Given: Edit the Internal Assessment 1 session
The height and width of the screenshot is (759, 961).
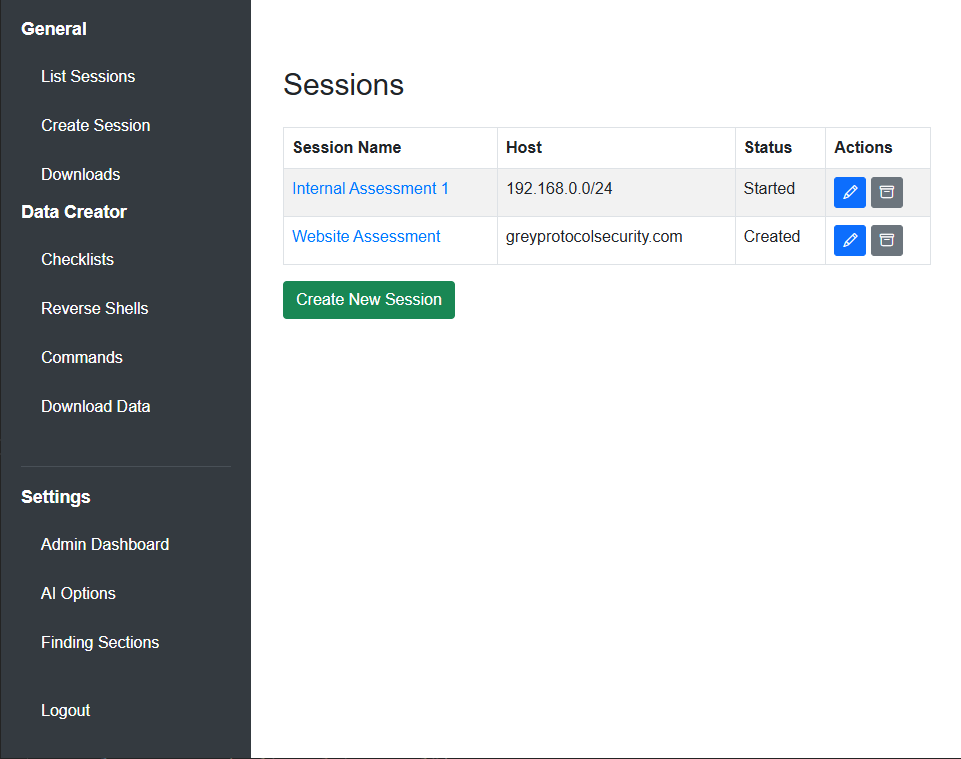Looking at the screenshot, I should click(849, 192).
